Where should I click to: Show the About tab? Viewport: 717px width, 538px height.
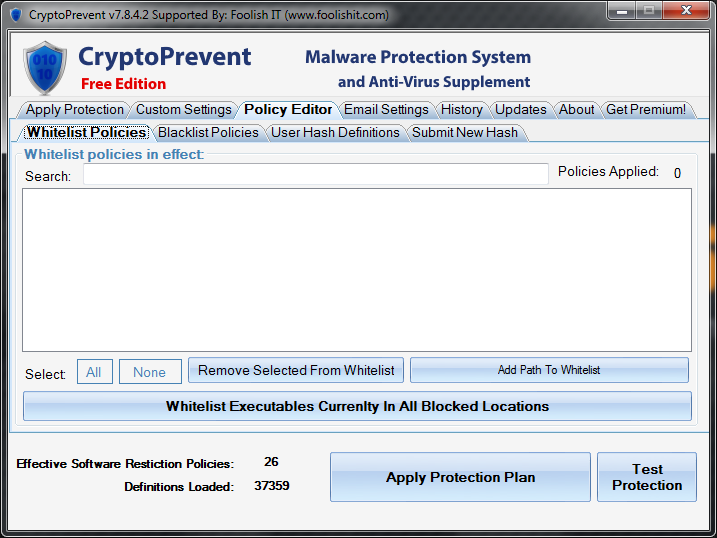tap(577, 110)
